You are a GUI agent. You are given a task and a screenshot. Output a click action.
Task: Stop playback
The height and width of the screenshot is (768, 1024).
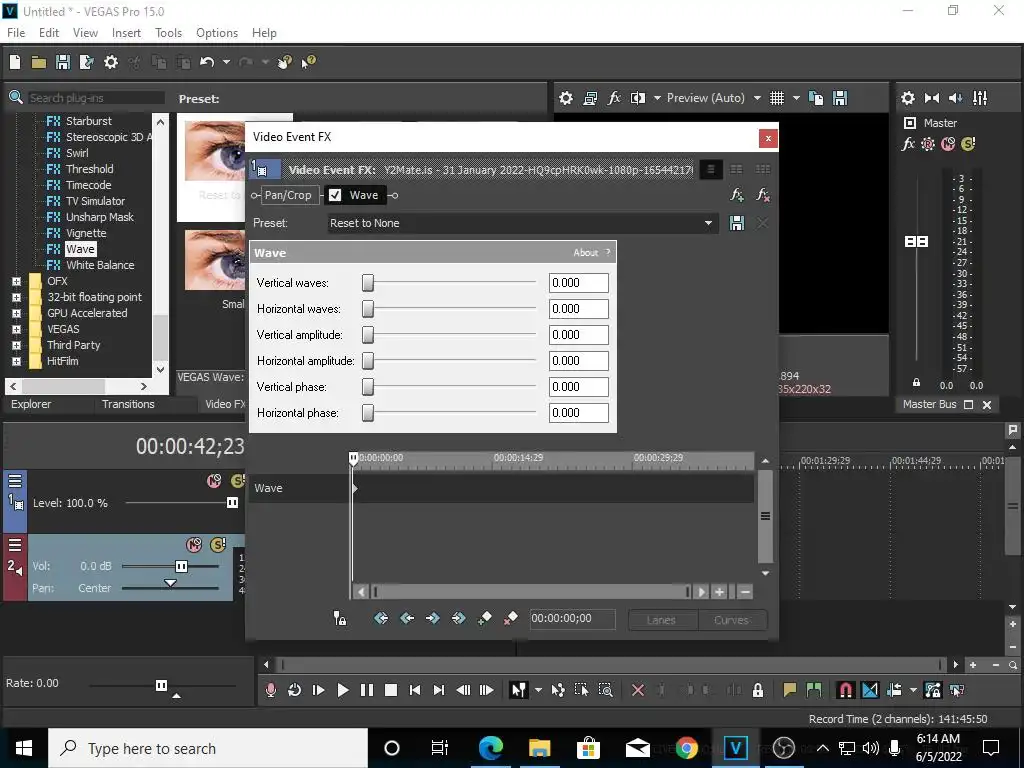(x=391, y=690)
